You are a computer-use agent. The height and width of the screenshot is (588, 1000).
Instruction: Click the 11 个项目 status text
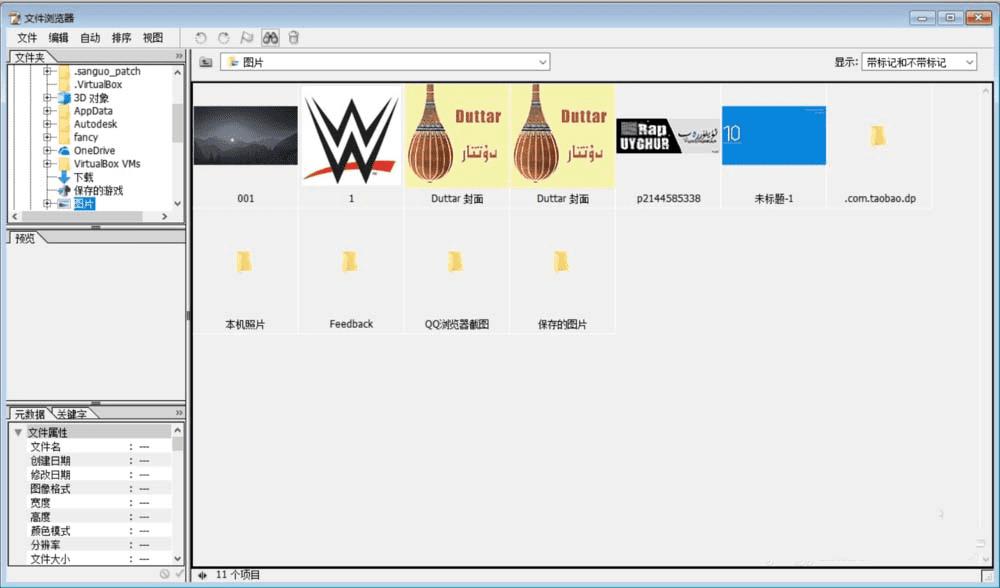tap(238, 575)
